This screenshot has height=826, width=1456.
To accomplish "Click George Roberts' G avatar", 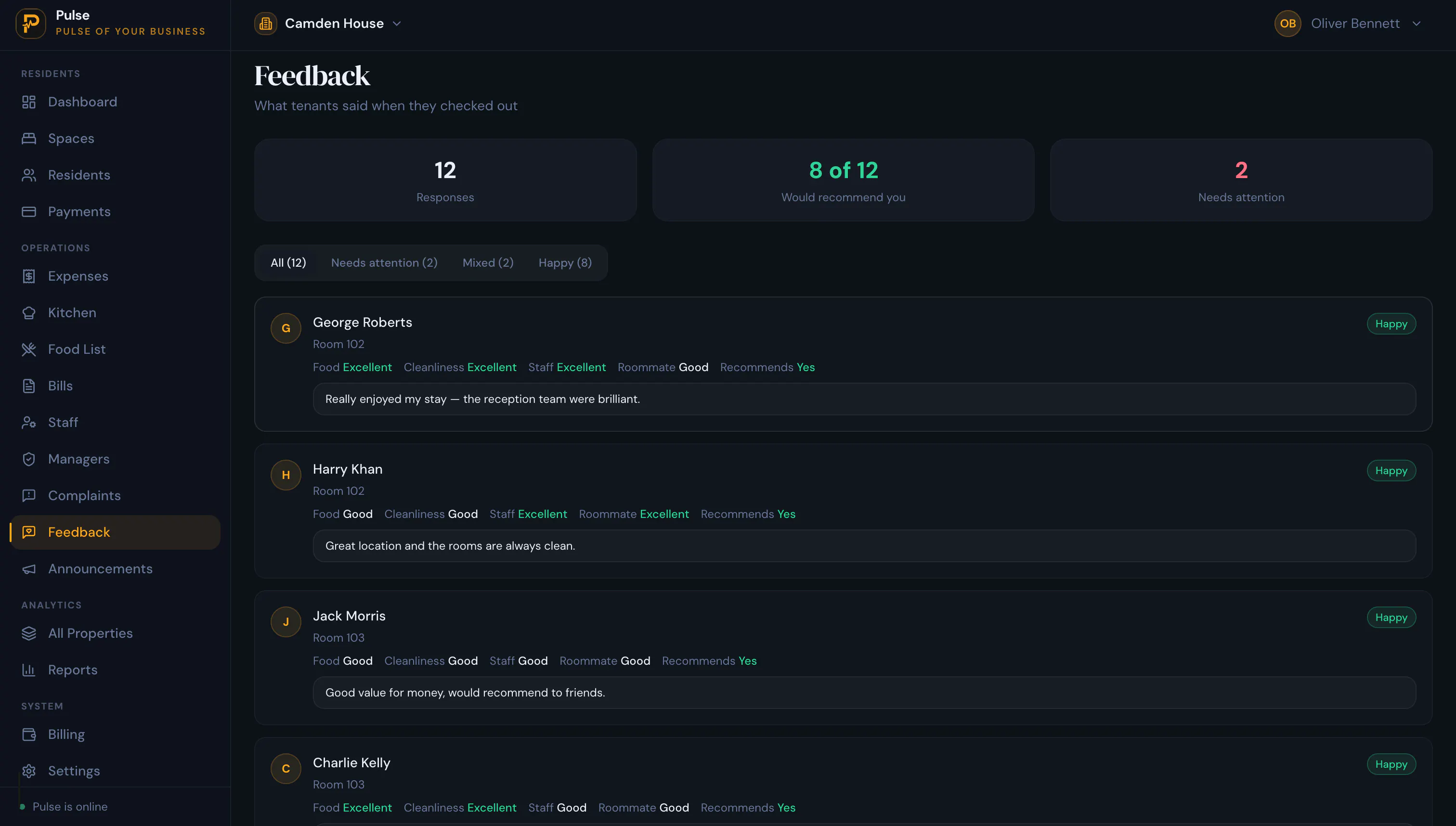I will click(x=286, y=328).
